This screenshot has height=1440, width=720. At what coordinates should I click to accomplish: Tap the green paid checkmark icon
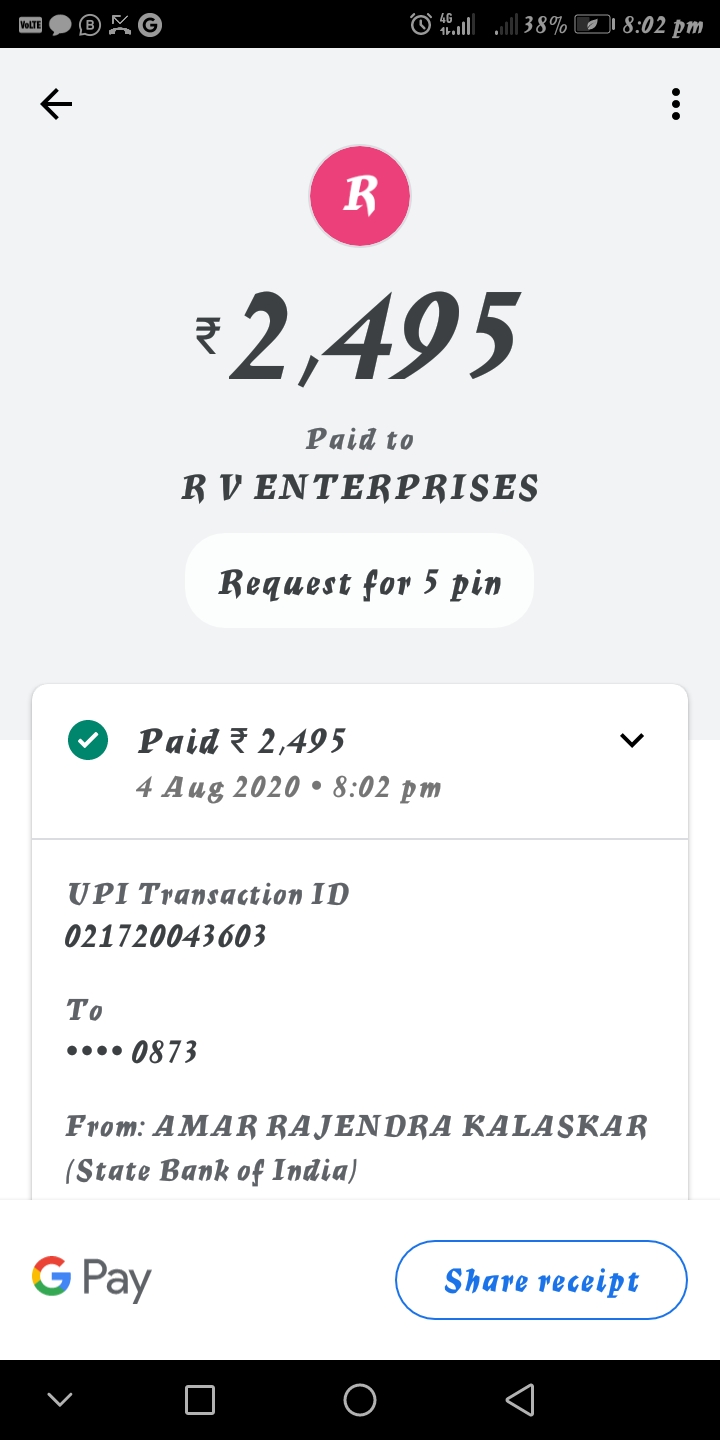pos(88,741)
